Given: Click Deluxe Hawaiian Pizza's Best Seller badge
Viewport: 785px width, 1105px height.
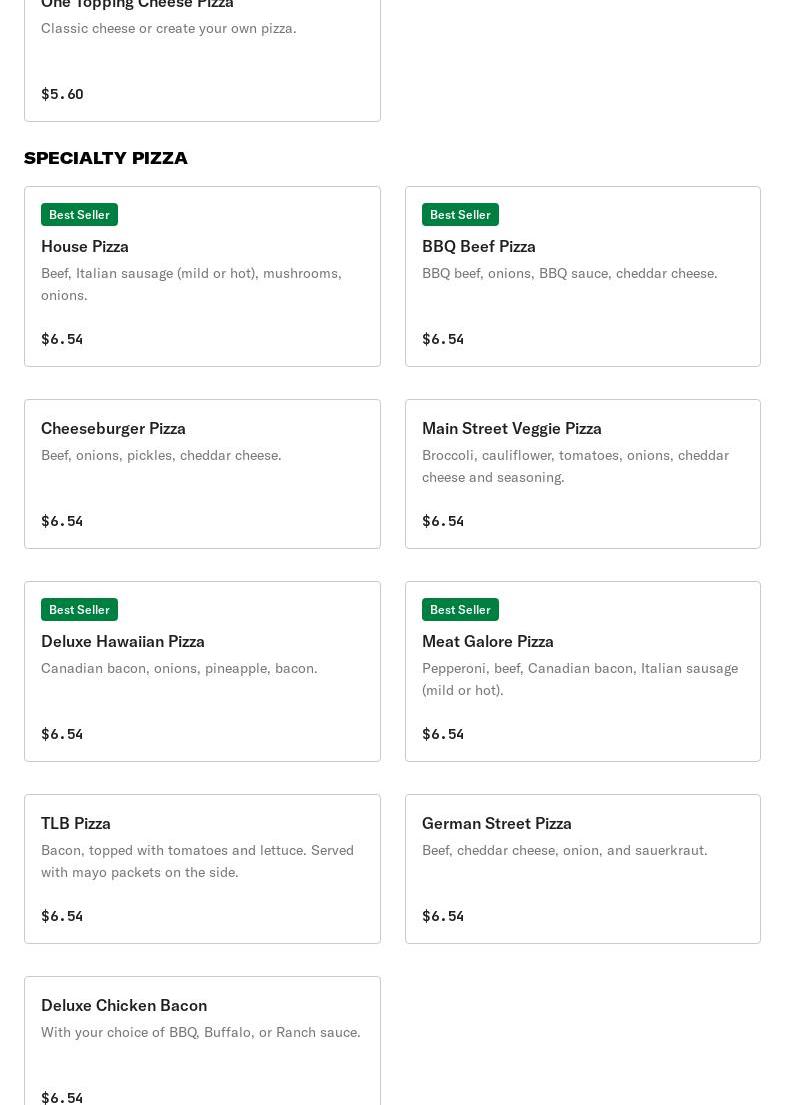Looking at the screenshot, I should pos(79,610).
